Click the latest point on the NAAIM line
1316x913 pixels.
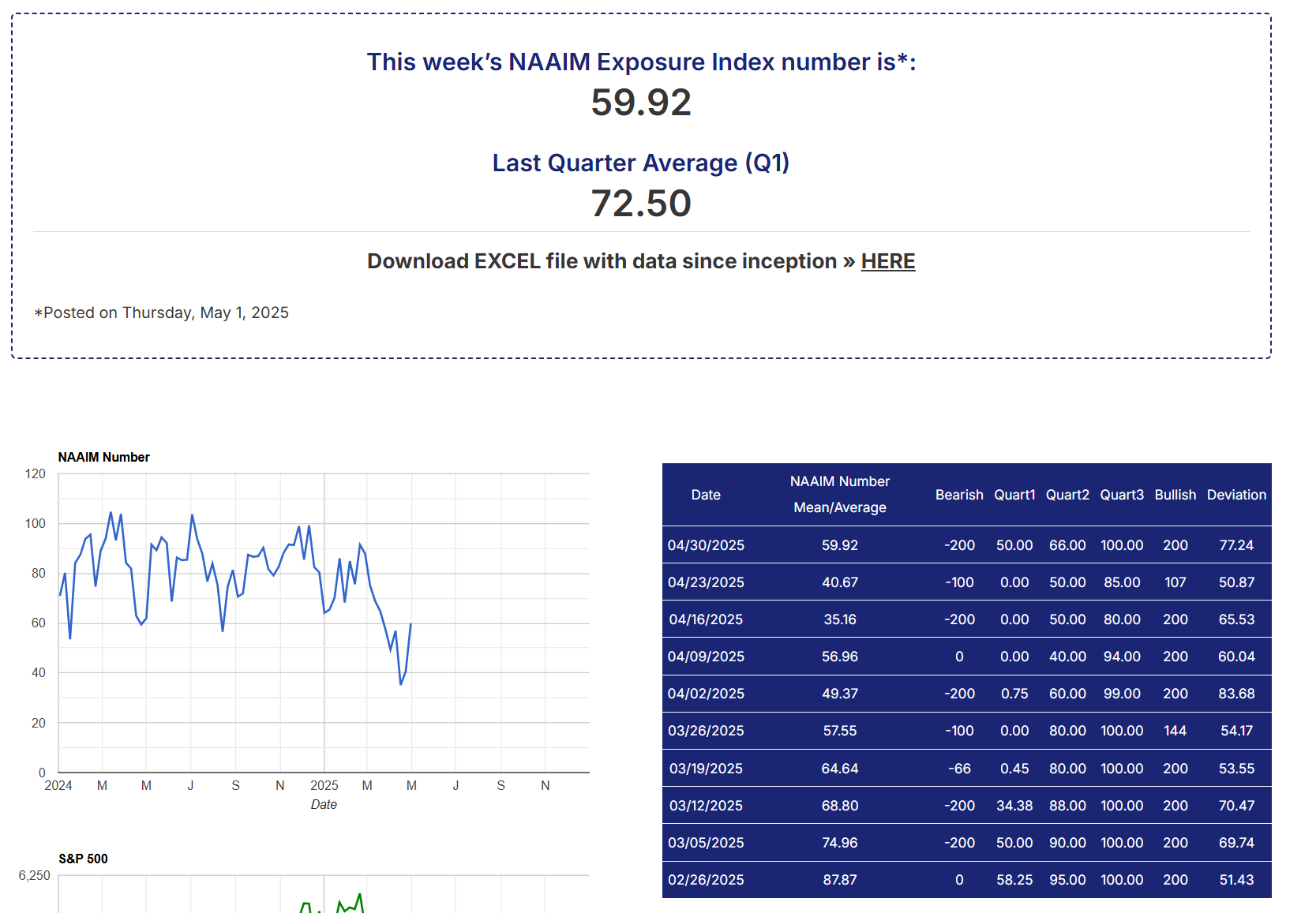[411, 623]
